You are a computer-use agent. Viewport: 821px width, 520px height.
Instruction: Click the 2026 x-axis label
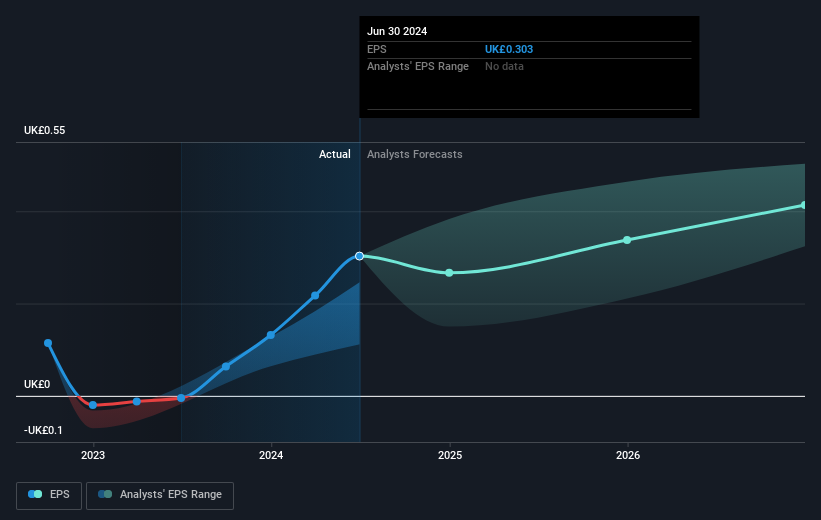click(628, 455)
